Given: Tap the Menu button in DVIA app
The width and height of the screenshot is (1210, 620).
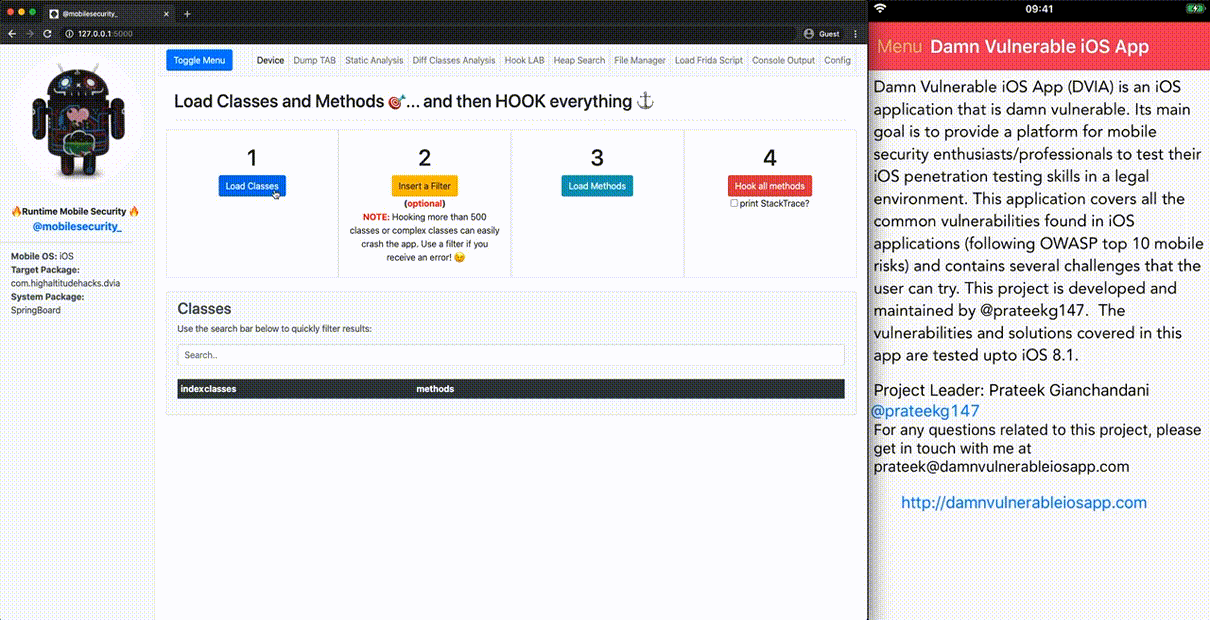Looking at the screenshot, I should tap(899, 47).
